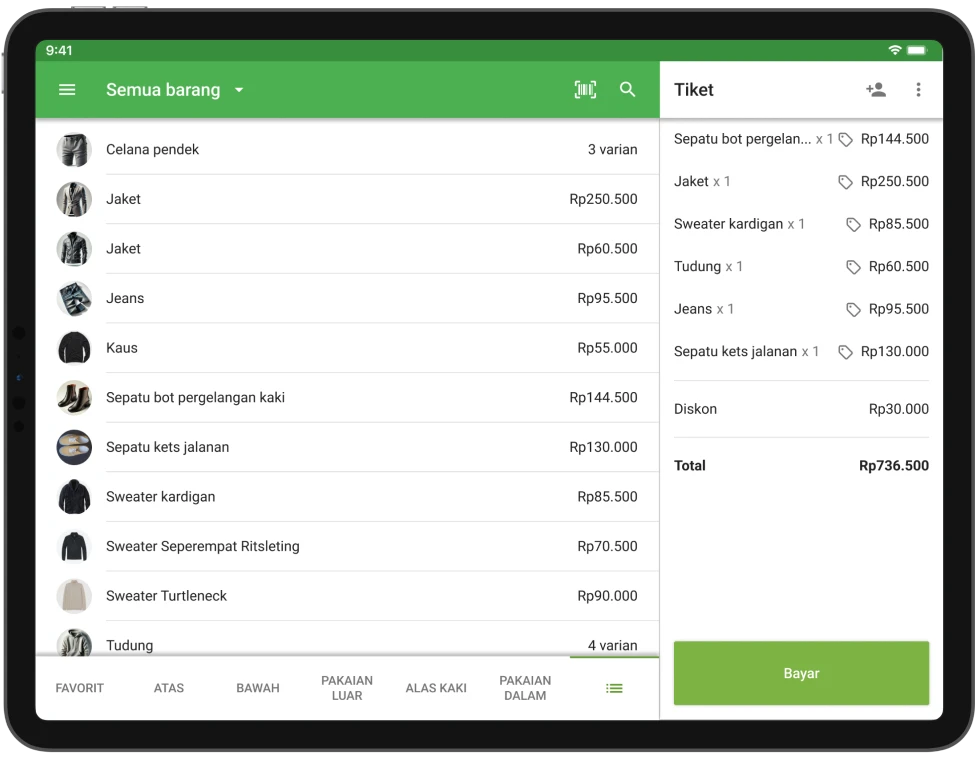Select the ALAS KAKI tab
The width and height of the screenshot is (975, 758).
(x=436, y=688)
